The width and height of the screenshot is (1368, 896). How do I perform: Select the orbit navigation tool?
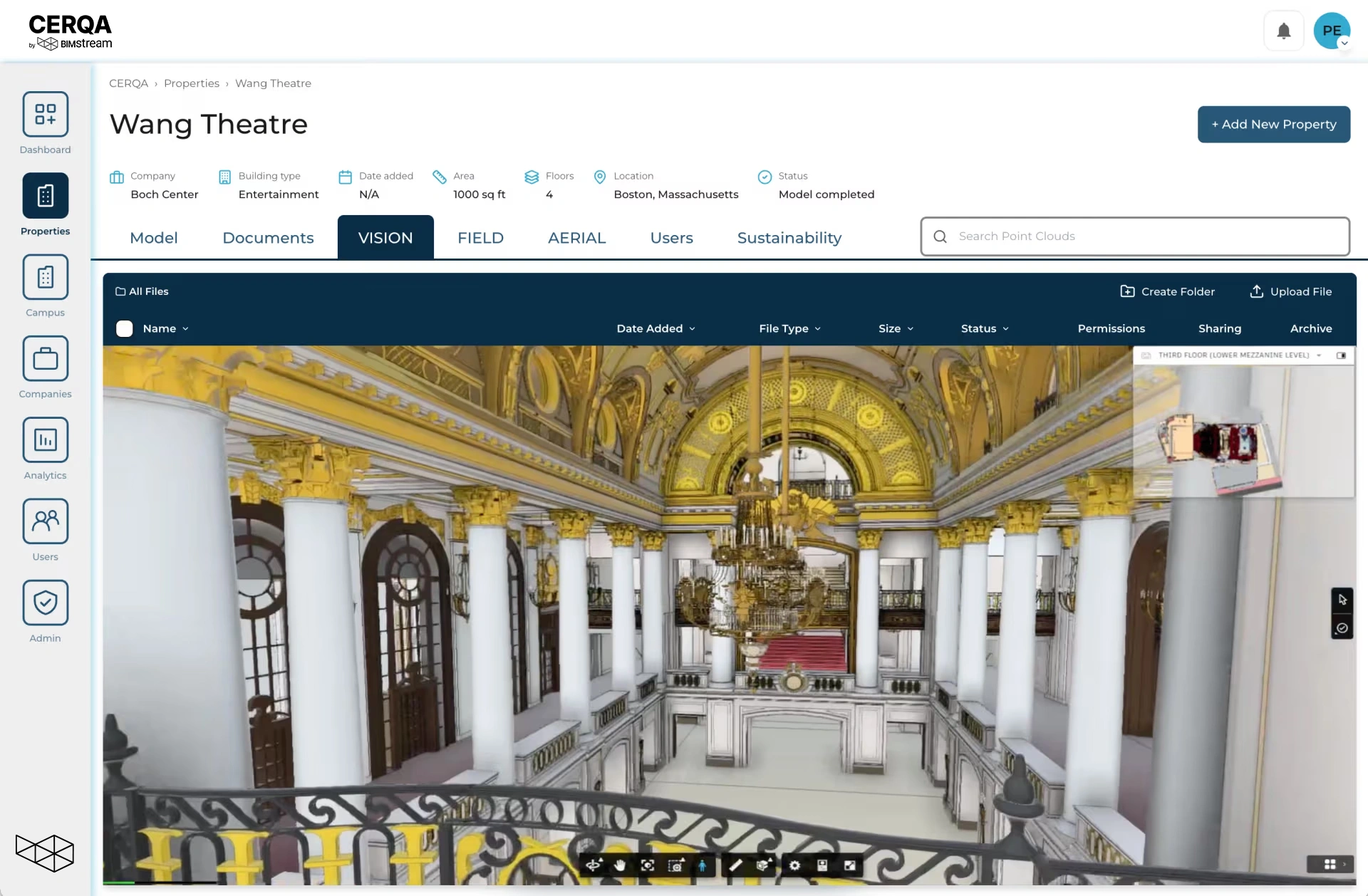click(593, 865)
